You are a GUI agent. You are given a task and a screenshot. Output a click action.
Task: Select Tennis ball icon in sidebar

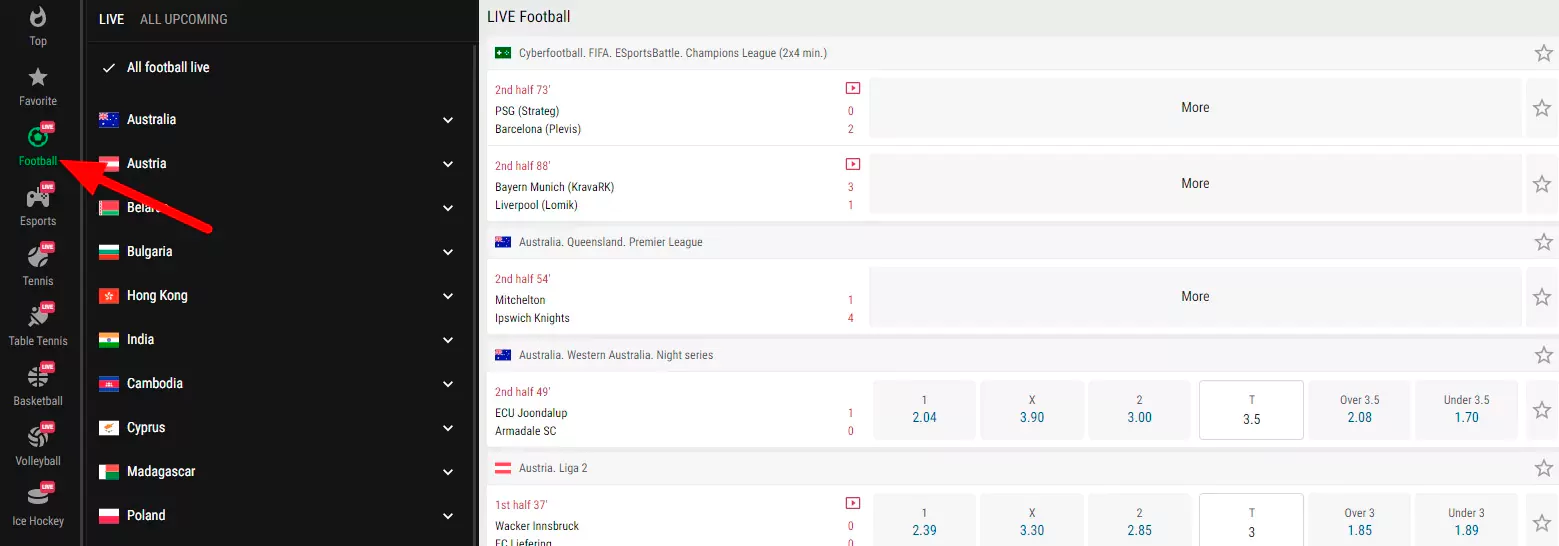pyautogui.click(x=38, y=257)
